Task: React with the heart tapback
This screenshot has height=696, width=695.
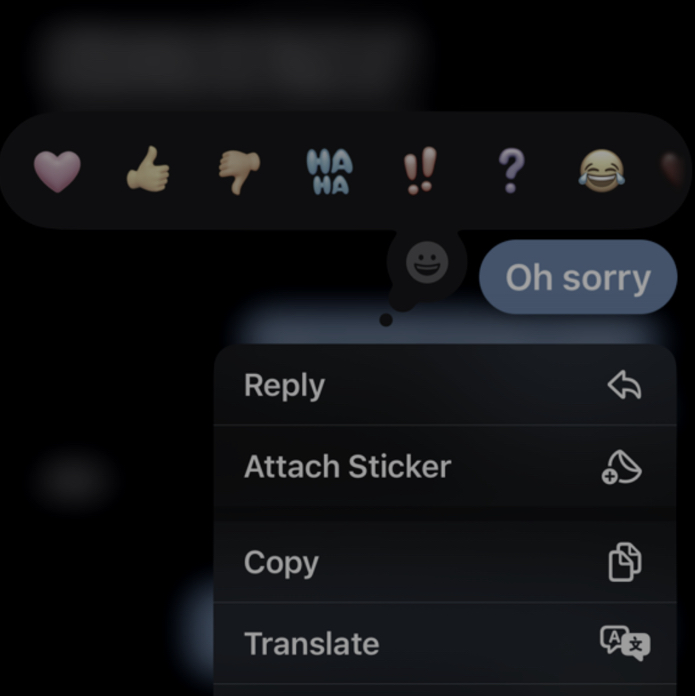Action: (x=57, y=171)
